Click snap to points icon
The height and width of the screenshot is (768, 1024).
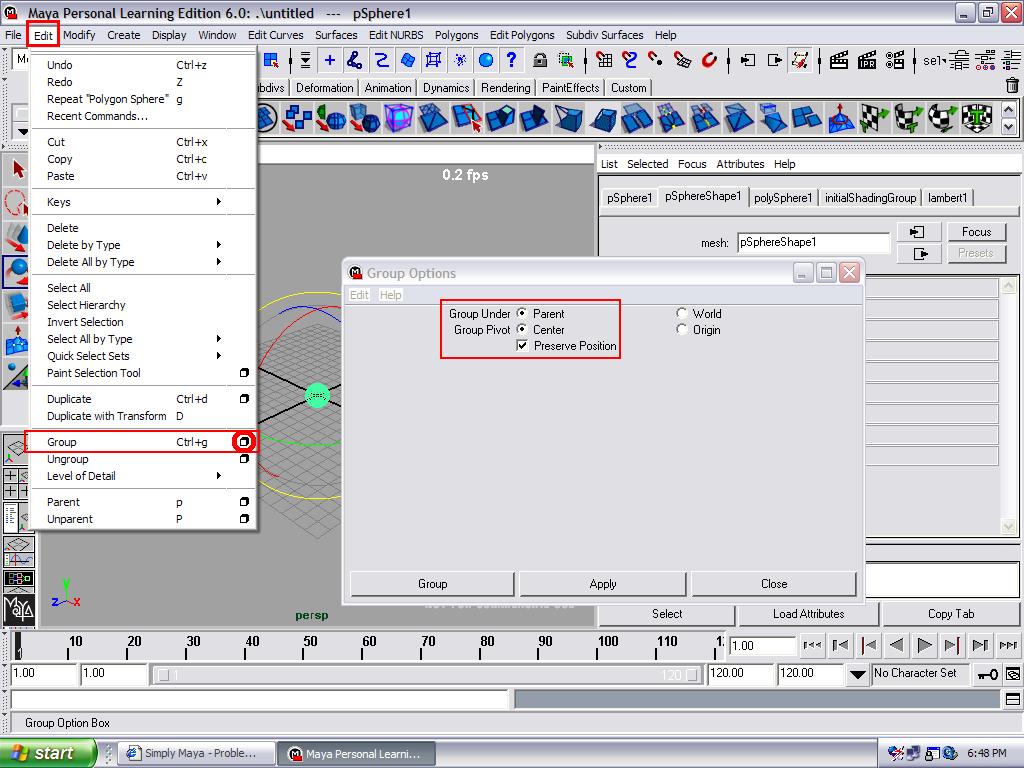point(655,61)
